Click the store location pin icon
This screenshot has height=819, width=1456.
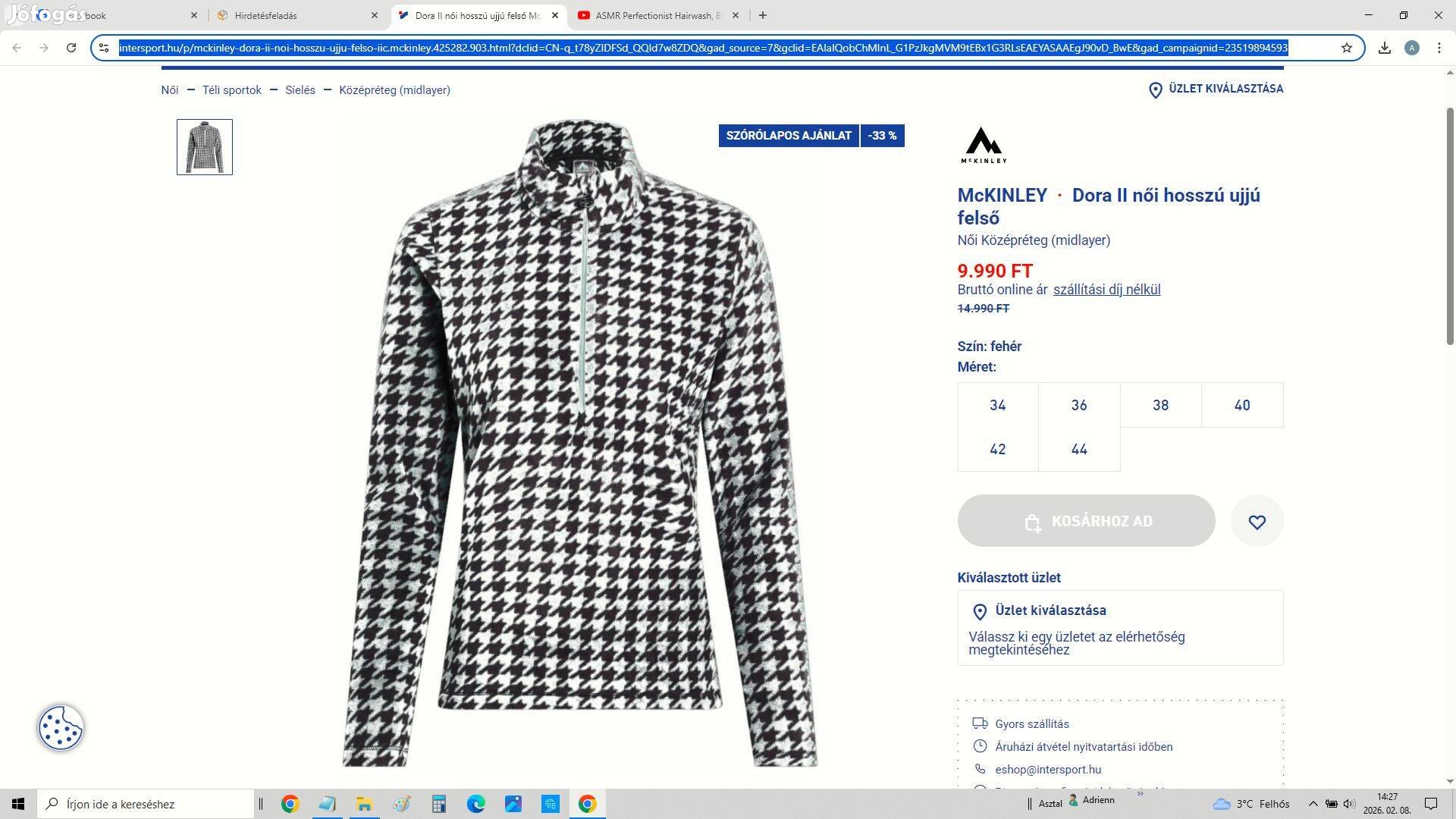tap(1155, 90)
